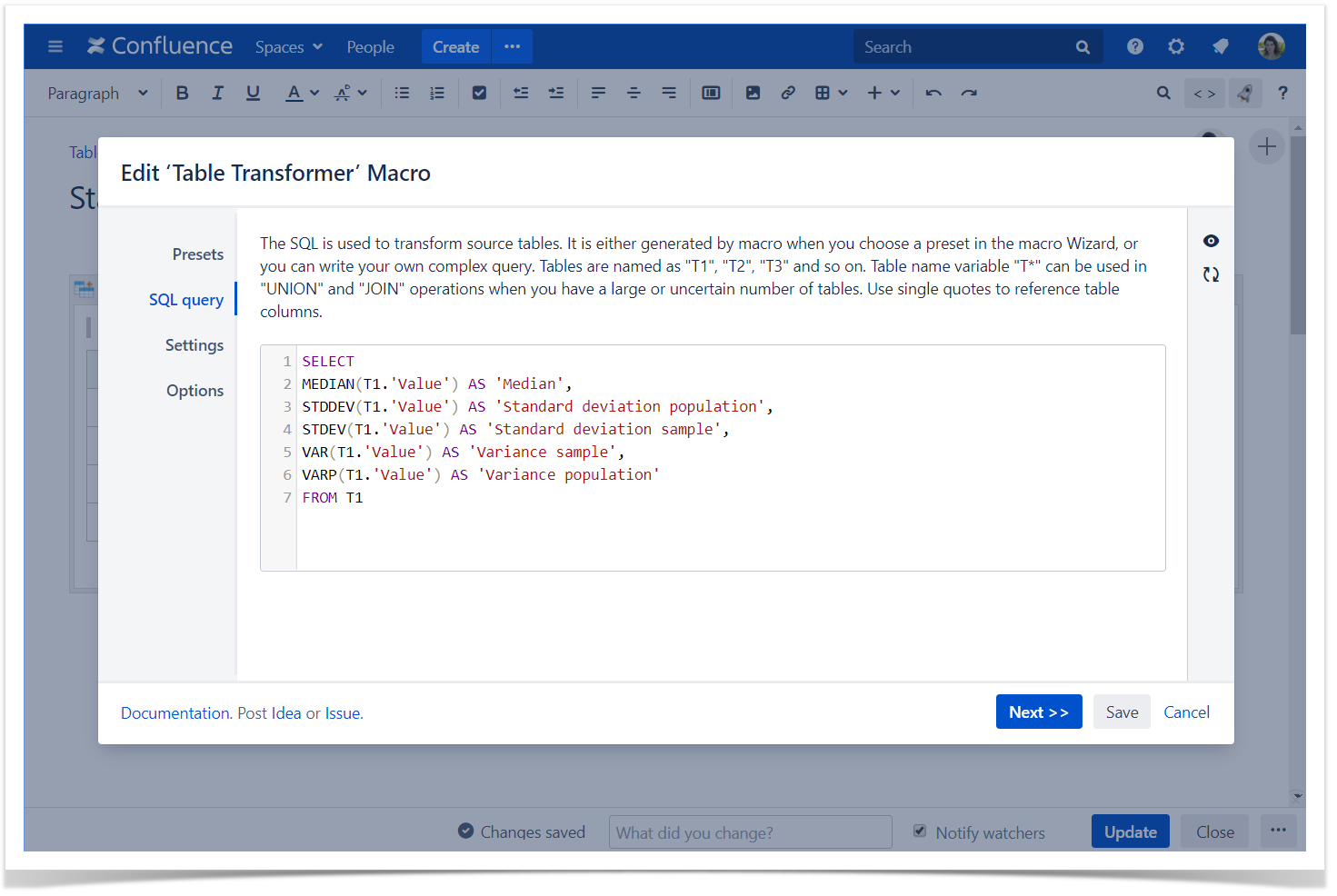Click the undo arrow icon
Screen dimensions: 1337x896
933,93
